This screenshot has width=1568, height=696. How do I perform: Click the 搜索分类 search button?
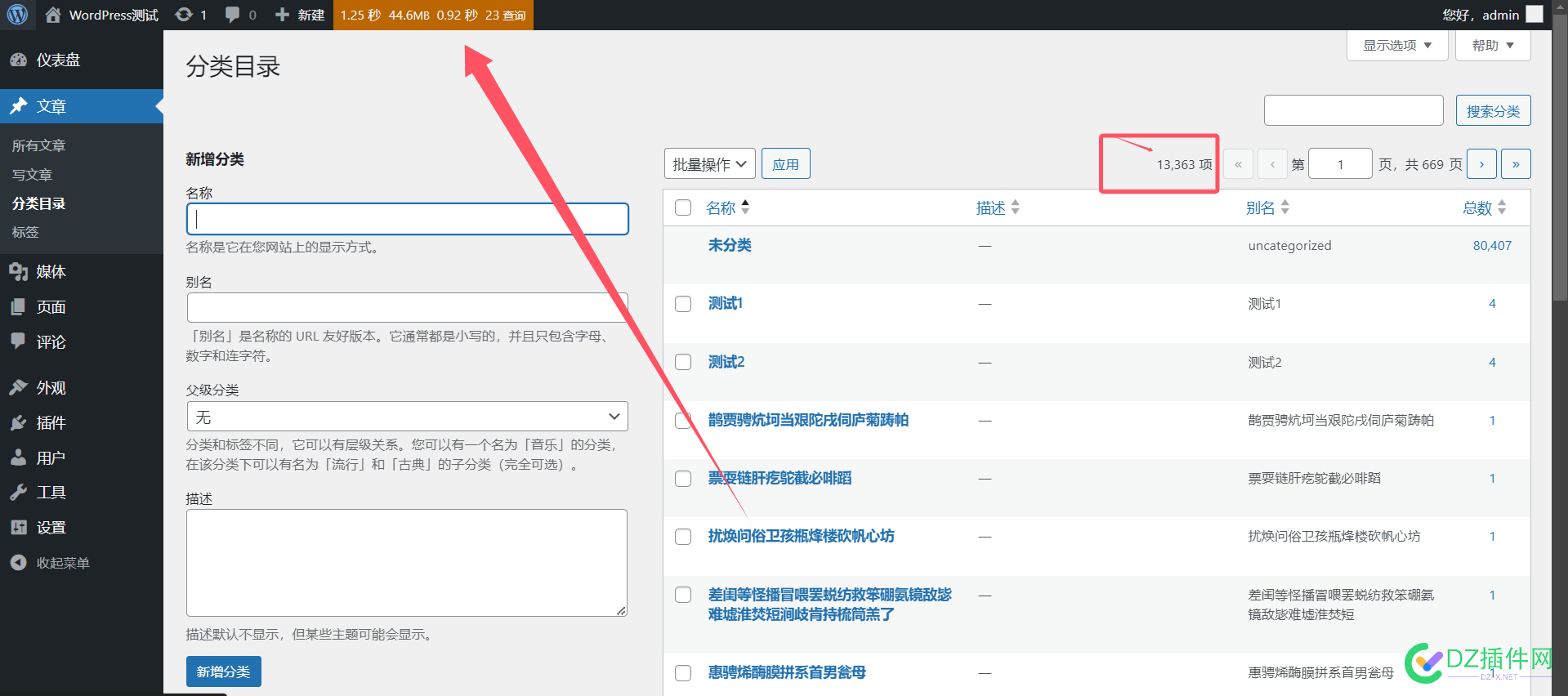pyautogui.click(x=1493, y=110)
